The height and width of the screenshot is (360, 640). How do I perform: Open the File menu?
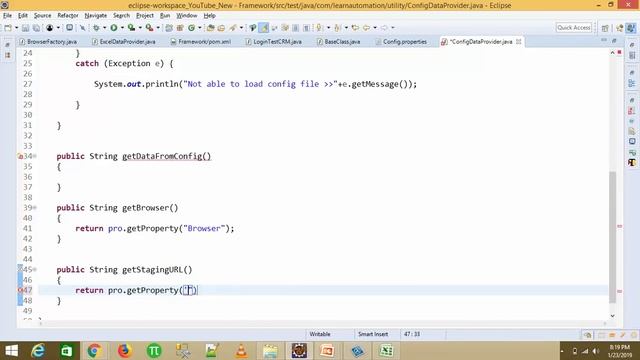click(x=7, y=16)
